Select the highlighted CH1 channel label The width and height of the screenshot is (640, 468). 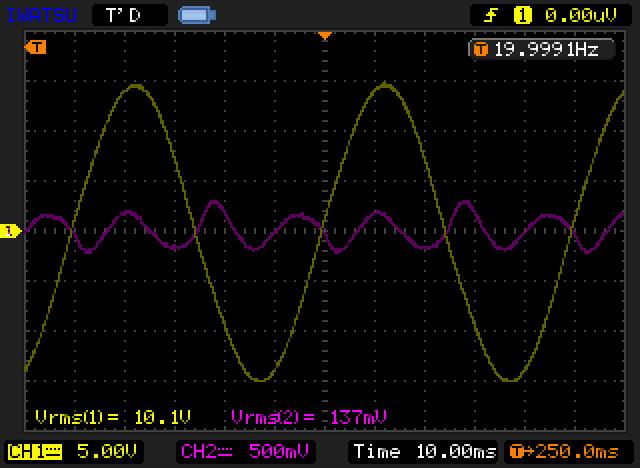(23, 452)
